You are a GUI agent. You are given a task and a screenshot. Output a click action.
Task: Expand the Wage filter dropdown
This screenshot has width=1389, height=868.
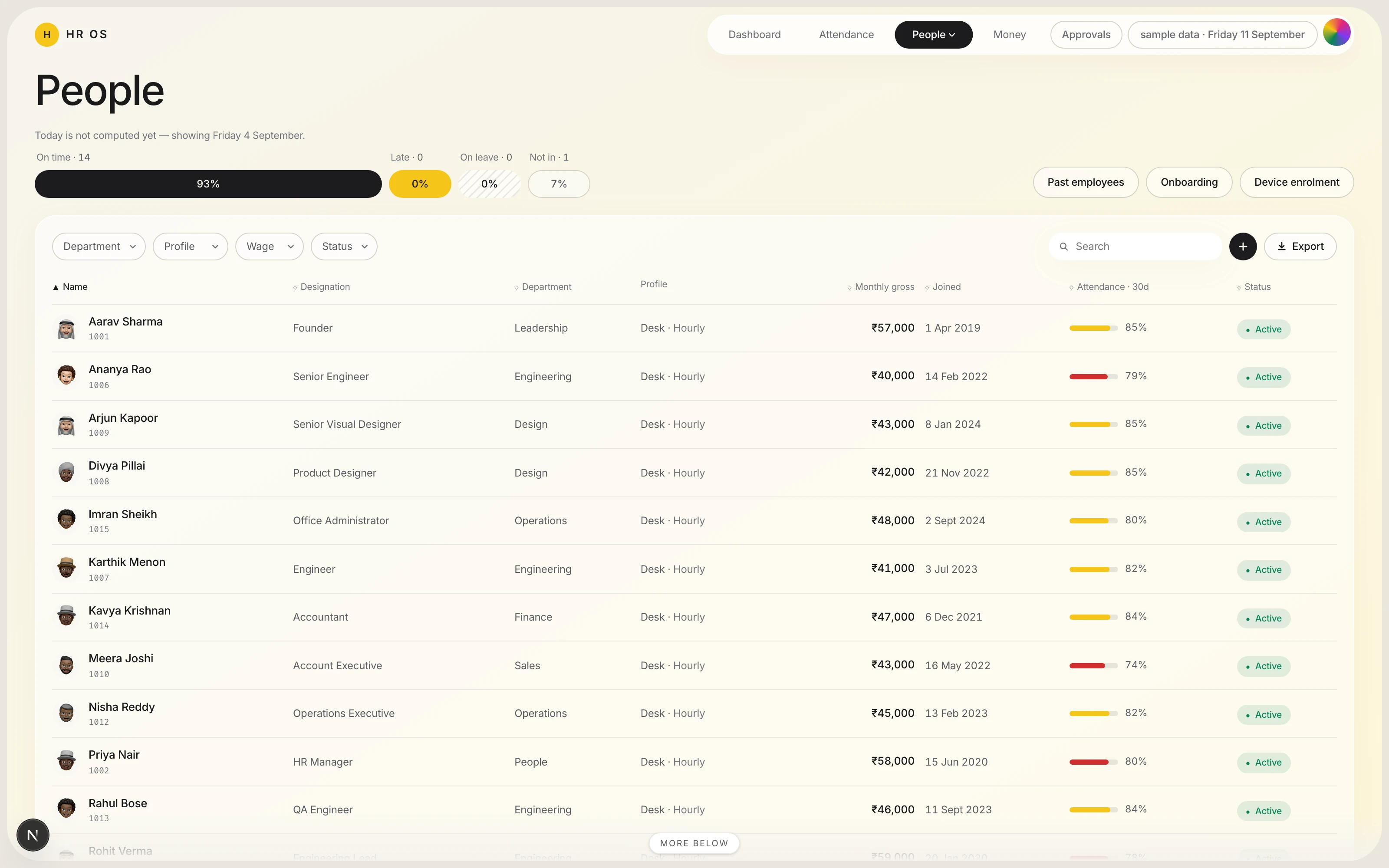click(269, 246)
